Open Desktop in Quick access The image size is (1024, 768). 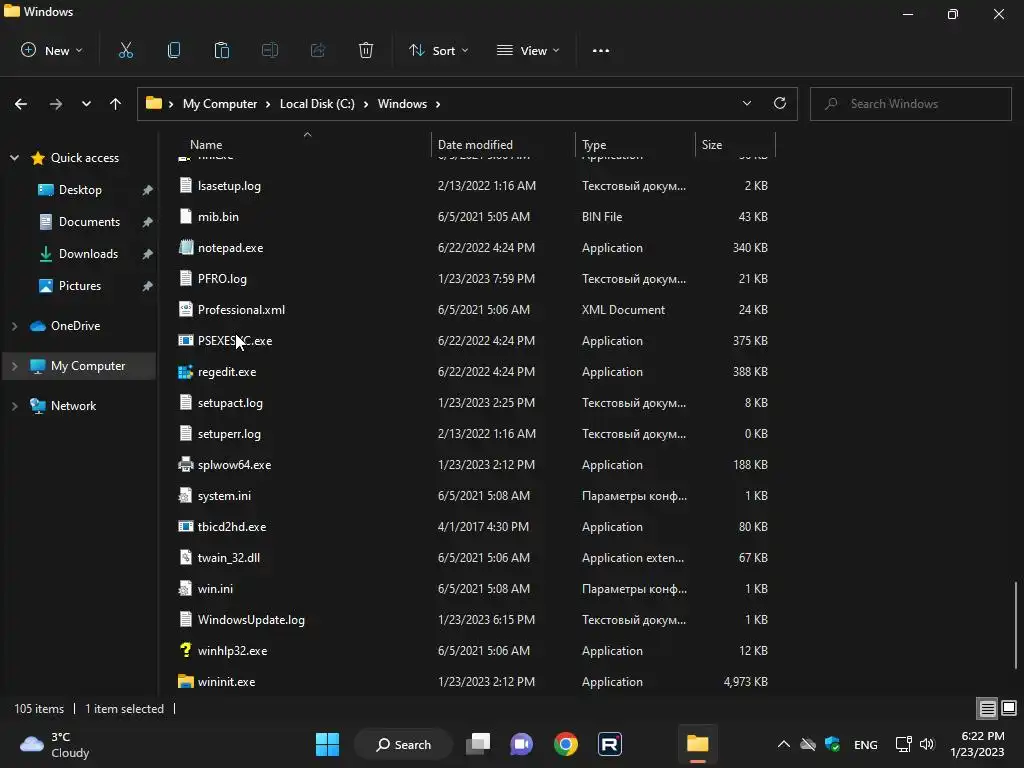[x=80, y=189]
